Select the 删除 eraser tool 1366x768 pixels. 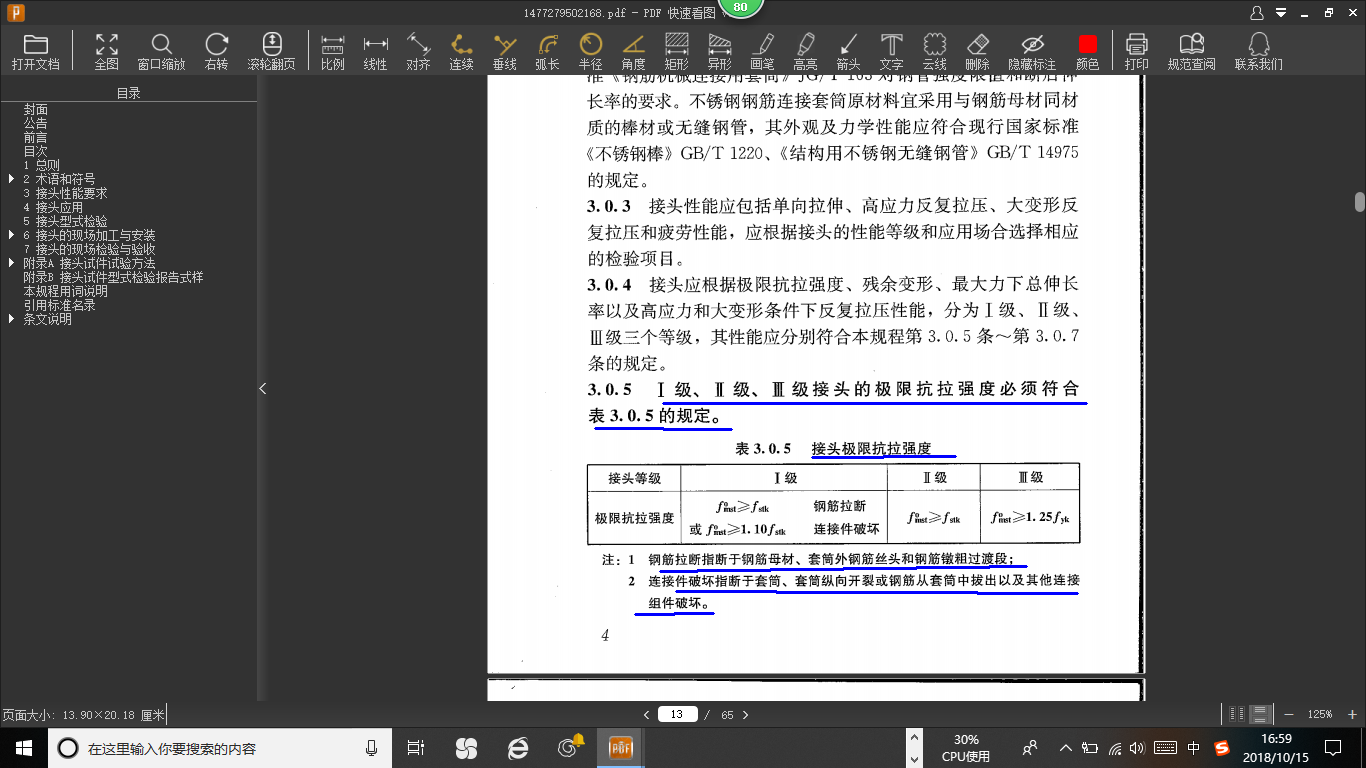pyautogui.click(x=978, y=52)
